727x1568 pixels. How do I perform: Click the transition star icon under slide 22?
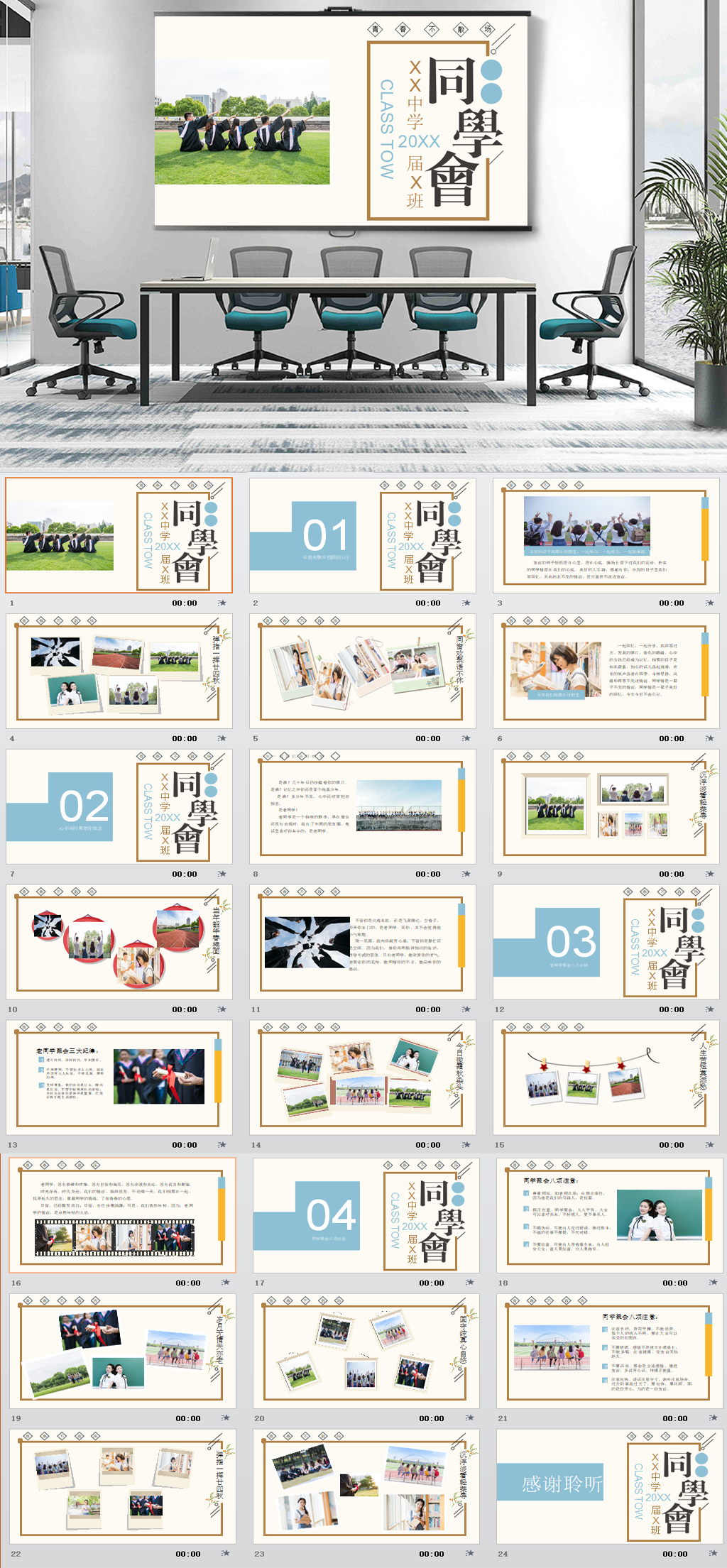click(x=226, y=1554)
